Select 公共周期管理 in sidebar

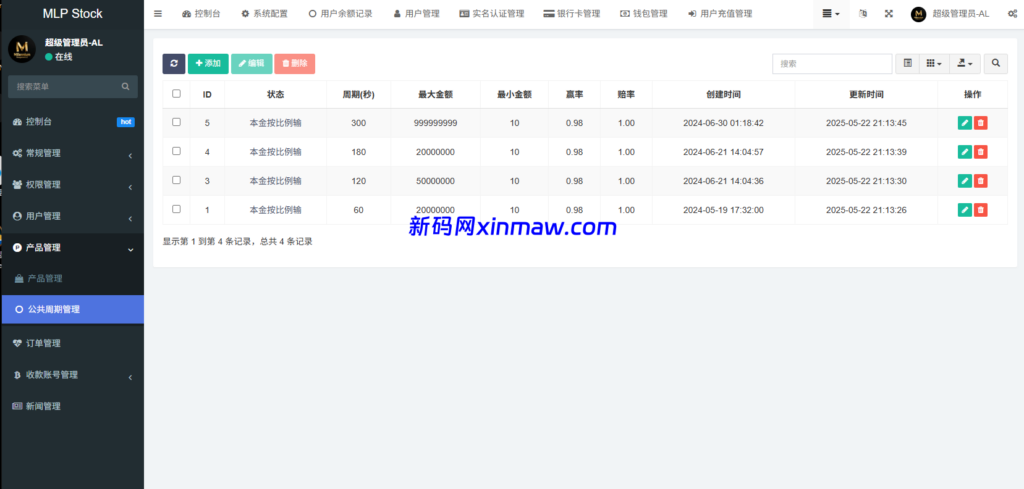pyautogui.click(x=72, y=309)
